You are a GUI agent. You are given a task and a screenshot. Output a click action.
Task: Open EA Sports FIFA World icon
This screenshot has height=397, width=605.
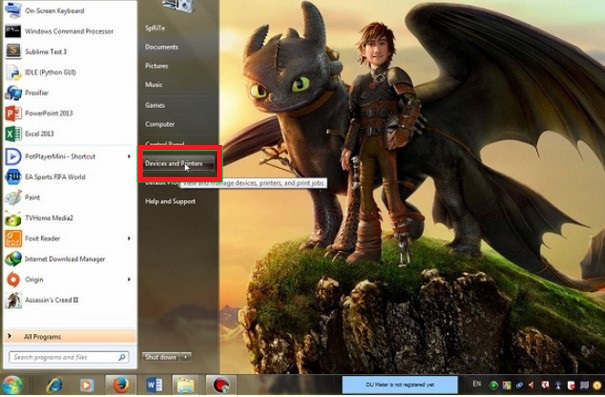[13, 177]
